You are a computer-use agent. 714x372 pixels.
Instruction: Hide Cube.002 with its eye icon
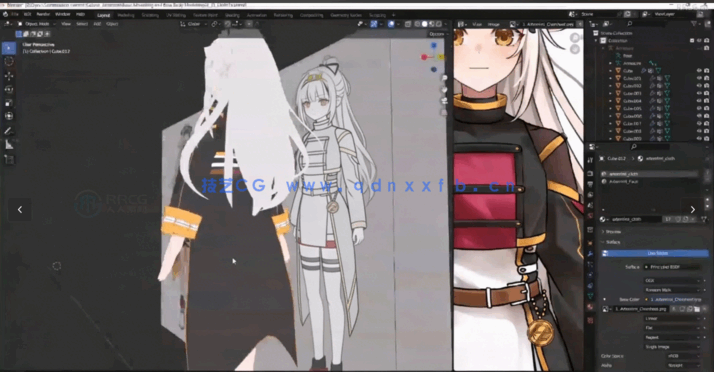[x=699, y=86]
